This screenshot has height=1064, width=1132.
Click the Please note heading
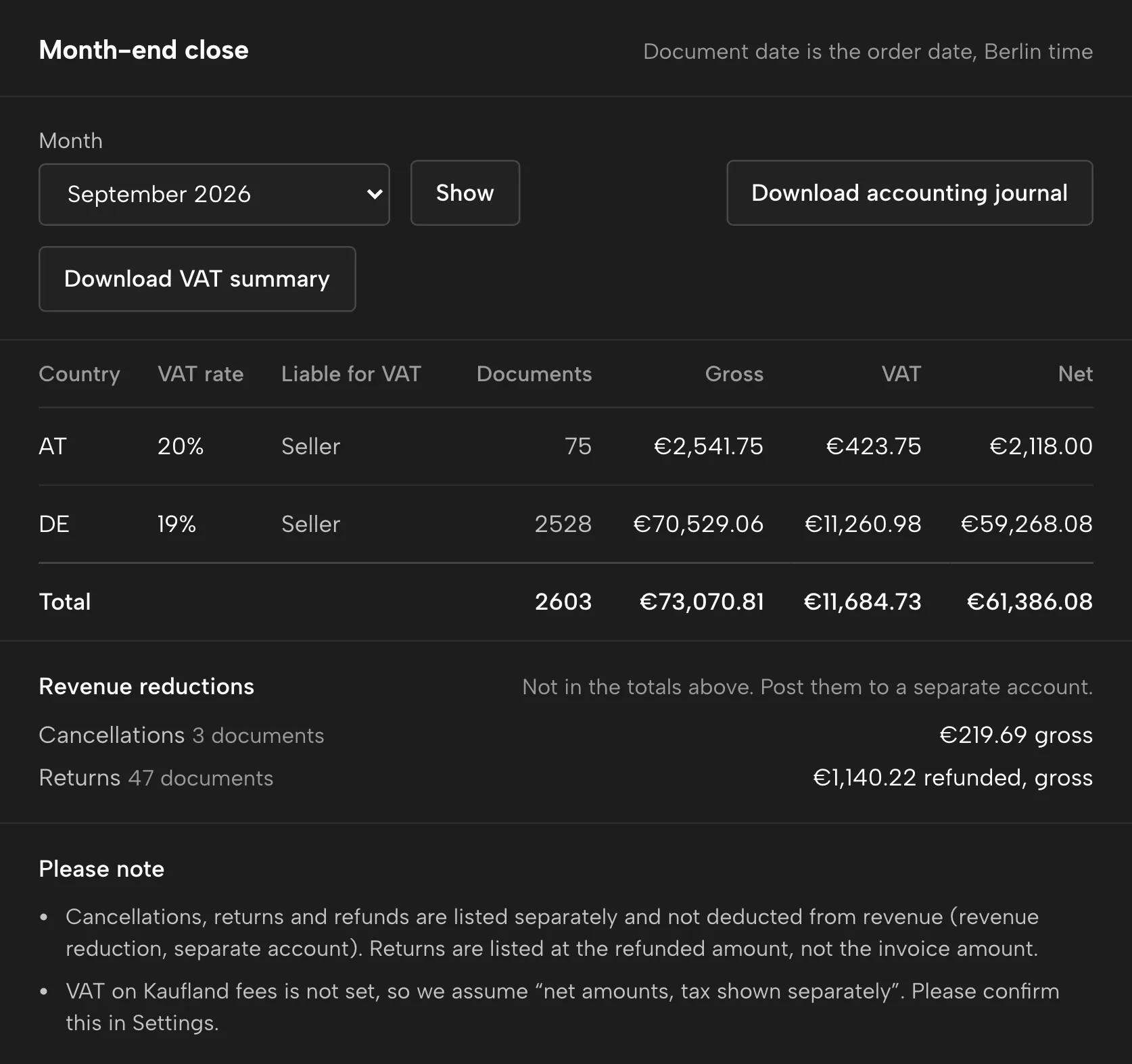pos(101,869)
